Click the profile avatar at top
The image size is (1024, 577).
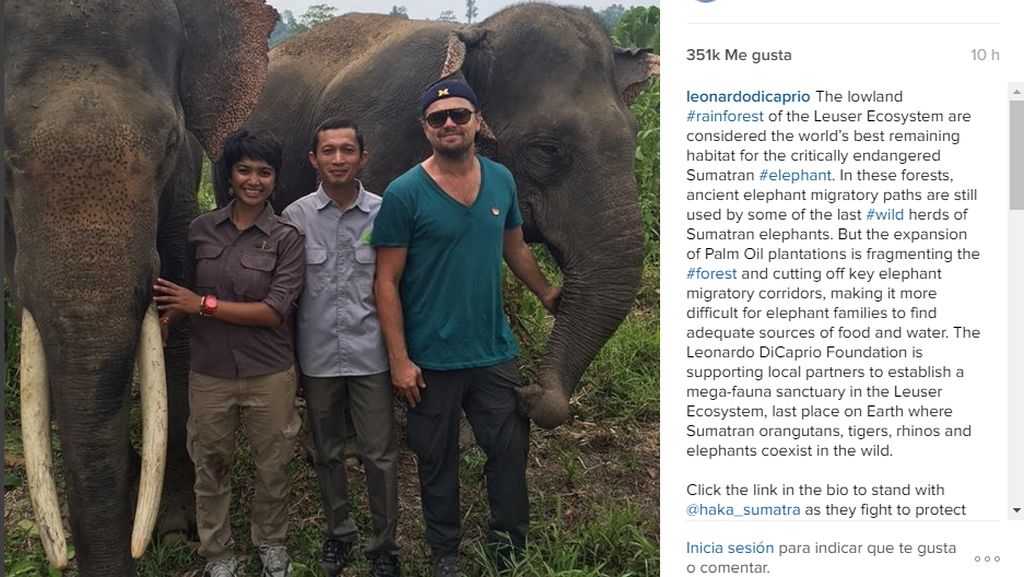coord(706,1)
